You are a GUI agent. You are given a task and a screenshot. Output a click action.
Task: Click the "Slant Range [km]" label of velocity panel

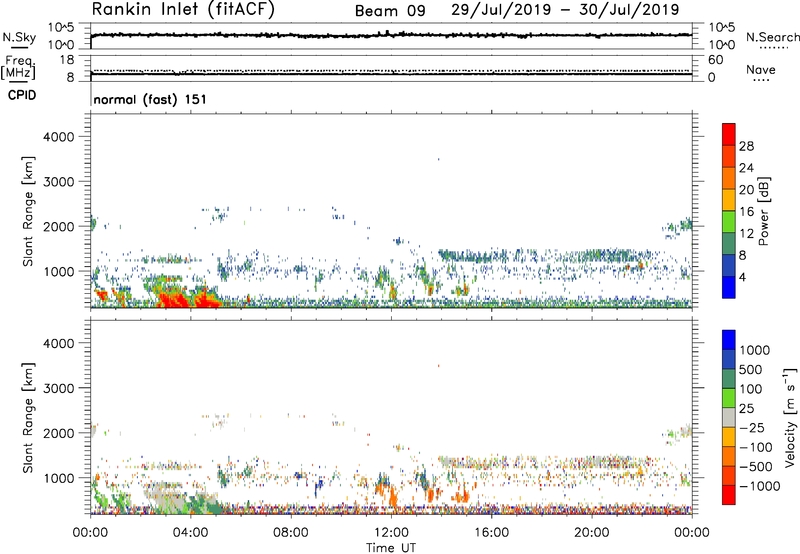click(x=28, y=418)
